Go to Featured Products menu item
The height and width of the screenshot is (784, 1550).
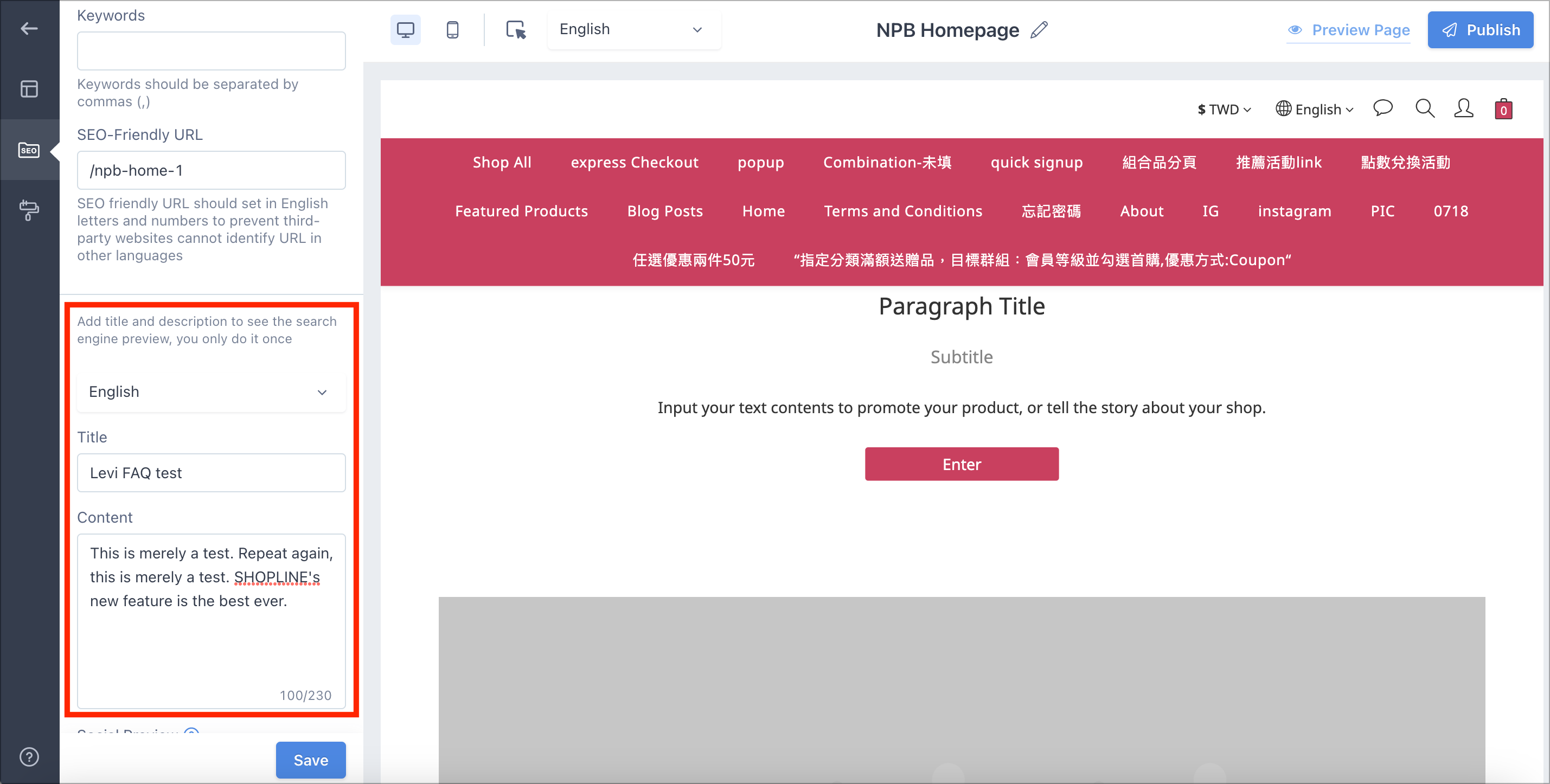tap(521, 211)
